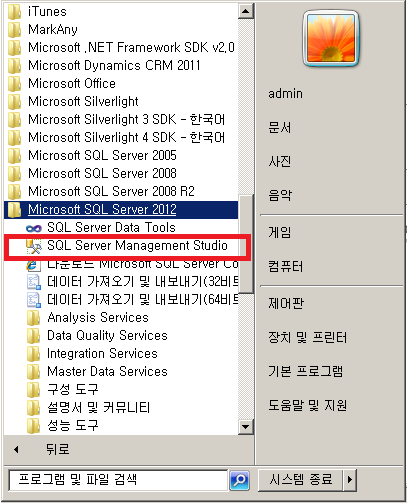Open the iTunes folder icon
Image resolution: width=407 pixels, height=504 pixels.
tap(14, 12)
